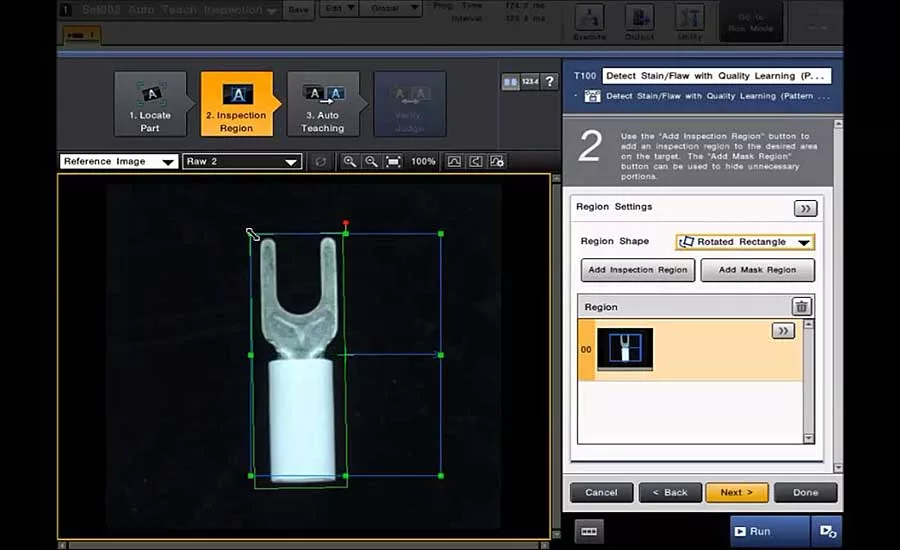Click the Back button
The width and height of the screenshot is (900, 550).
tap(670, 493)
